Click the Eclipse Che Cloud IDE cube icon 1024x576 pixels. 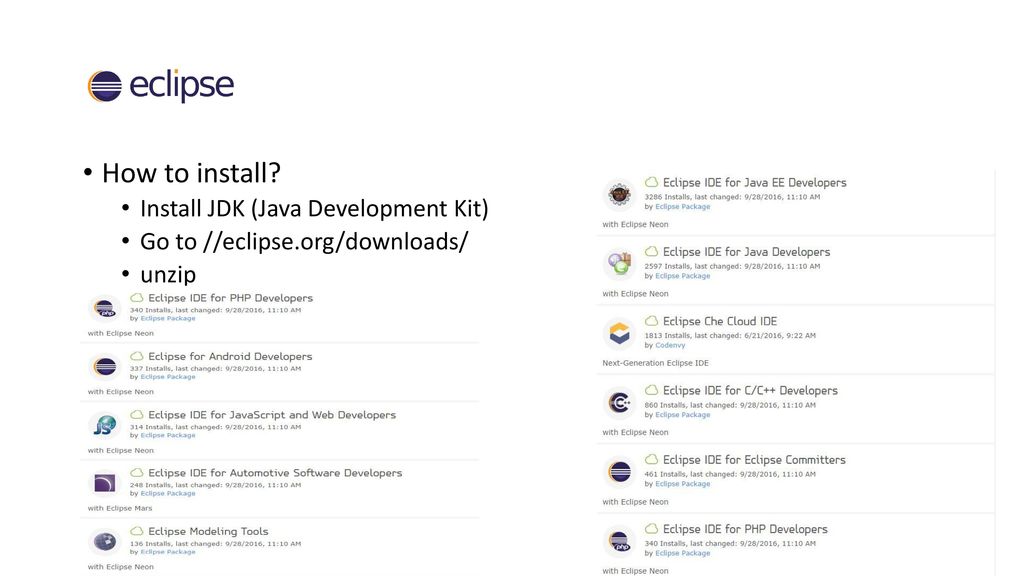pyautogui.click(x=619, y=333)
